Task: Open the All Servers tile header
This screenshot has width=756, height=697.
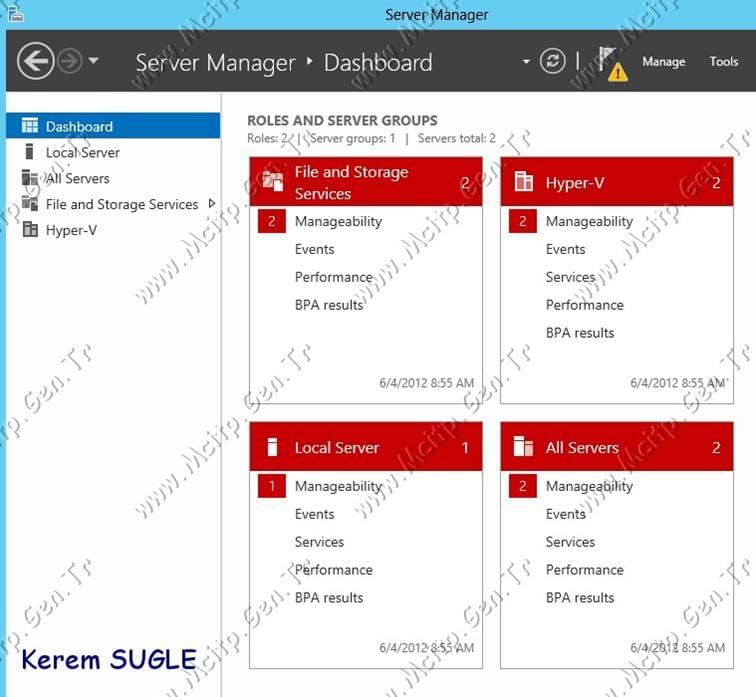Action: (617, 447)
